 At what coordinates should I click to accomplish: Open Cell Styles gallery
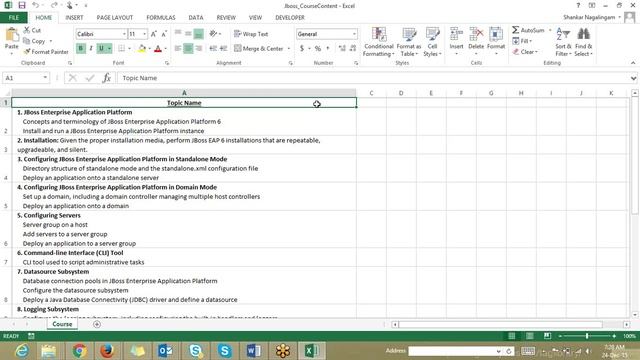tap(432, 42)
